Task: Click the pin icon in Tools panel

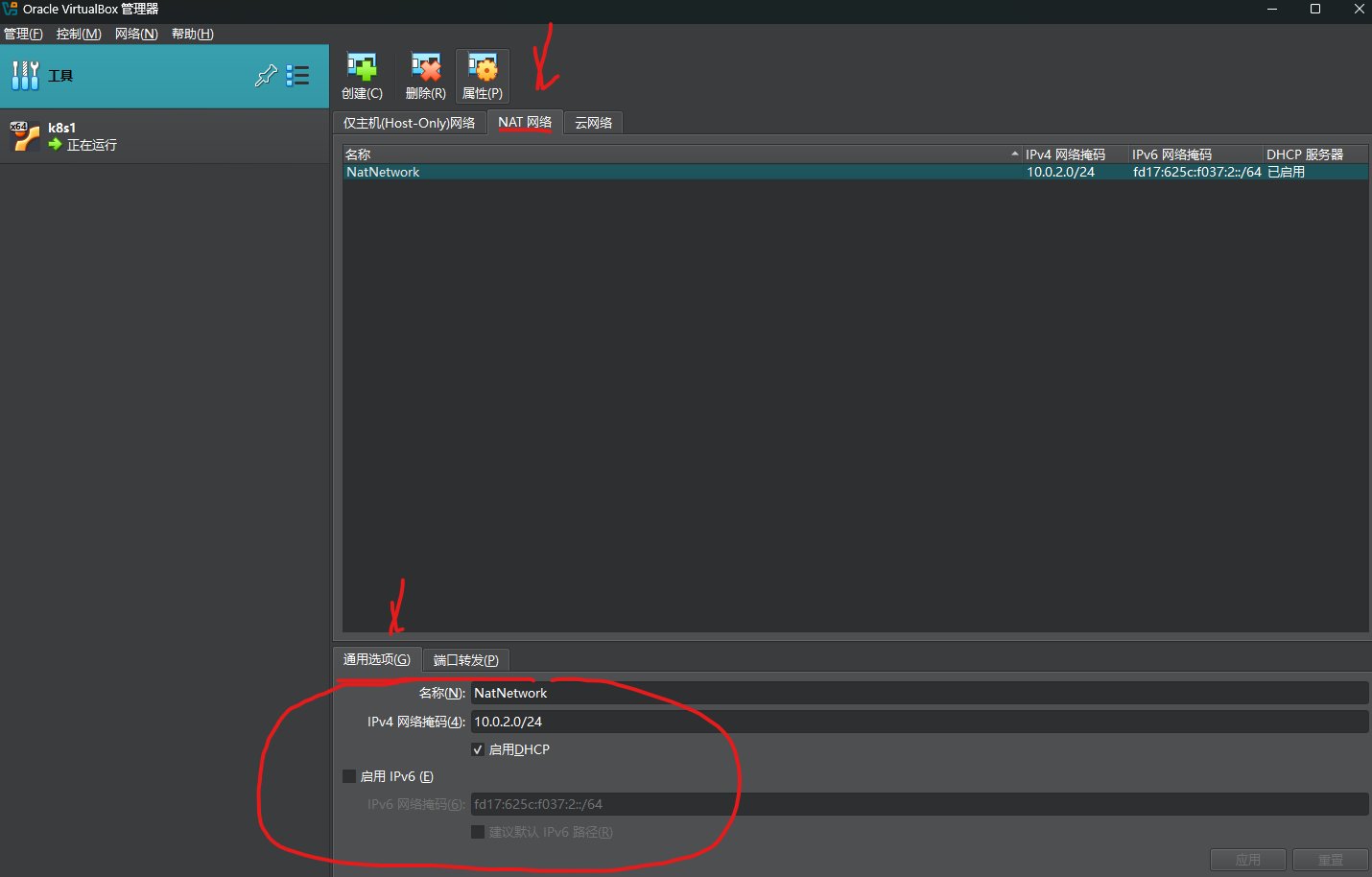Action: click(x=266, y=76)
